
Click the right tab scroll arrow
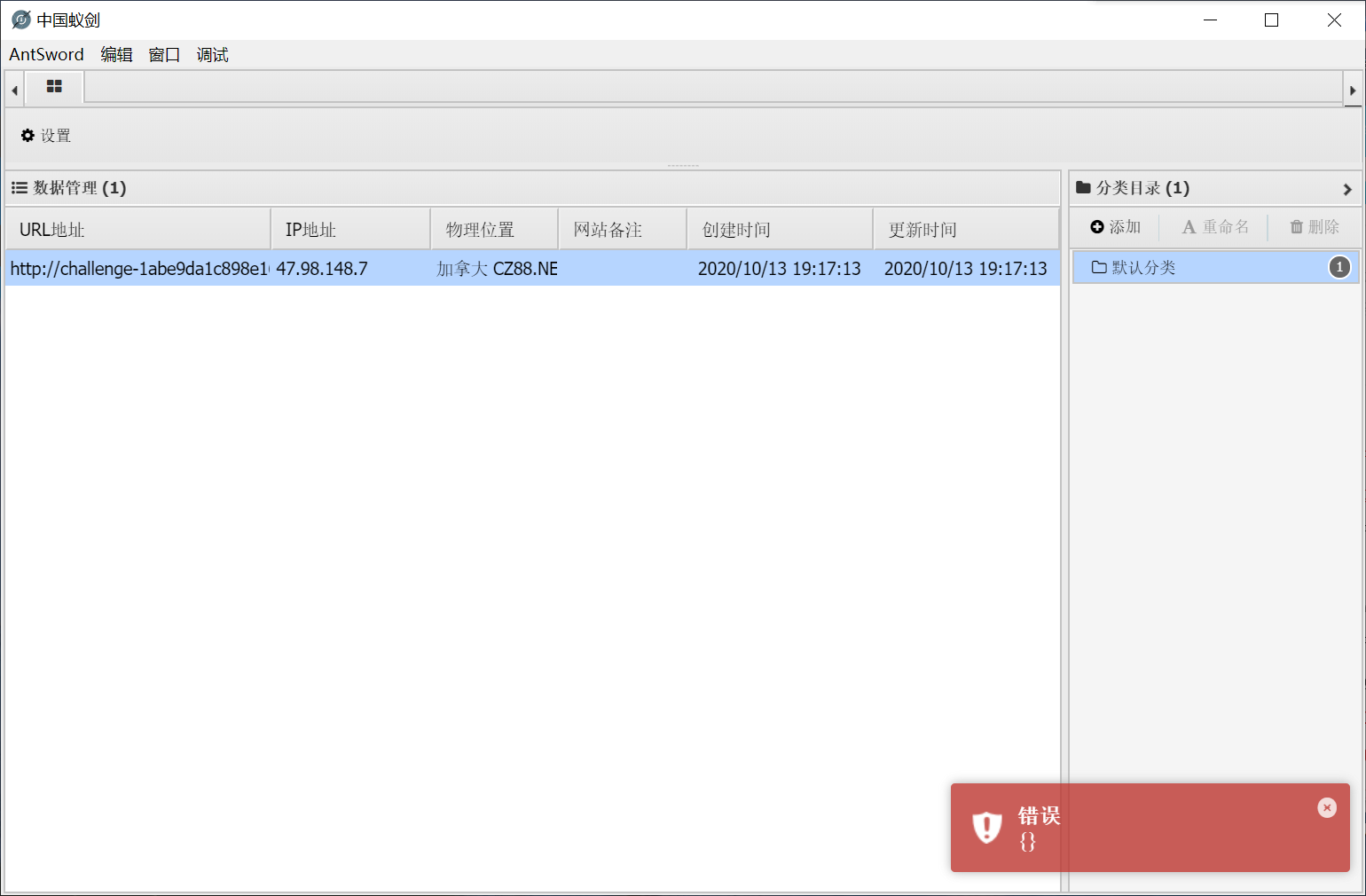pyautogui.click(x=1353, y=89)
